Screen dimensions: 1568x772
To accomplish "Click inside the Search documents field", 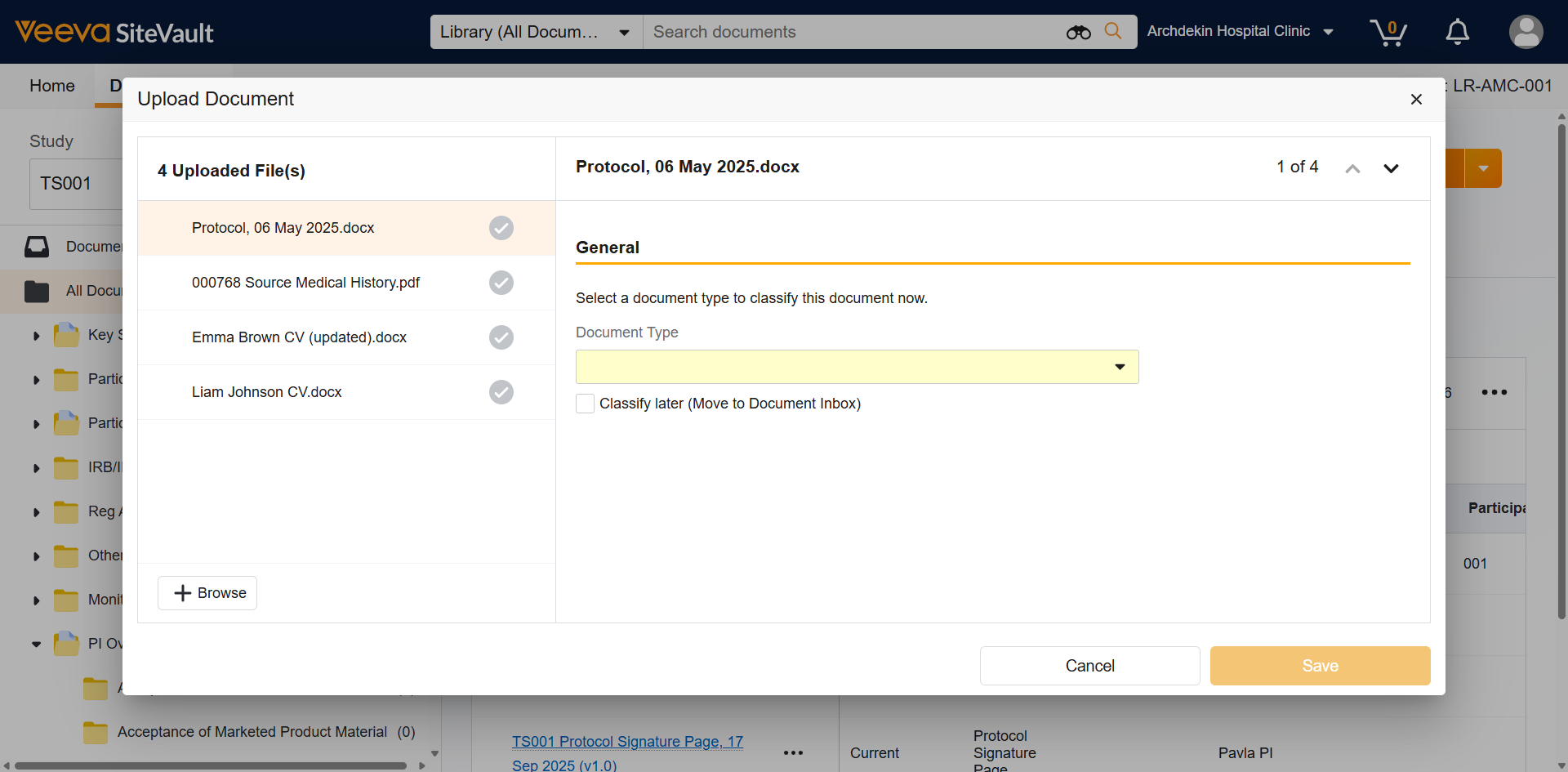I will tap(817, 32).
